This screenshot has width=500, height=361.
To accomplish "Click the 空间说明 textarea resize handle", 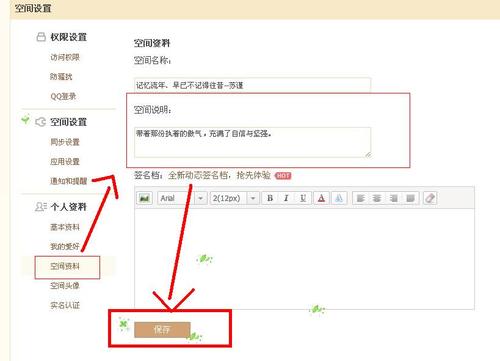I will pos(368,154).
